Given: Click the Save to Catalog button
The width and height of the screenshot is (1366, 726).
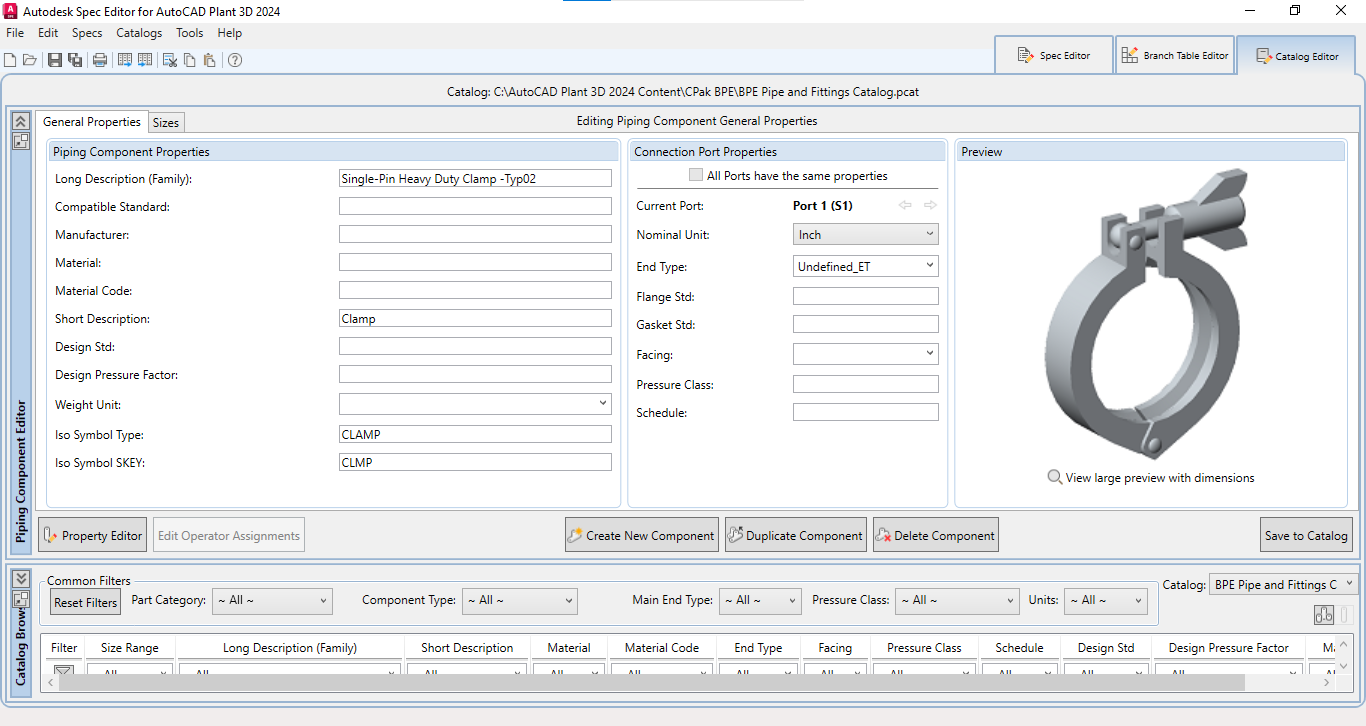Looking at the screenshot, I should coord(1306,535).
